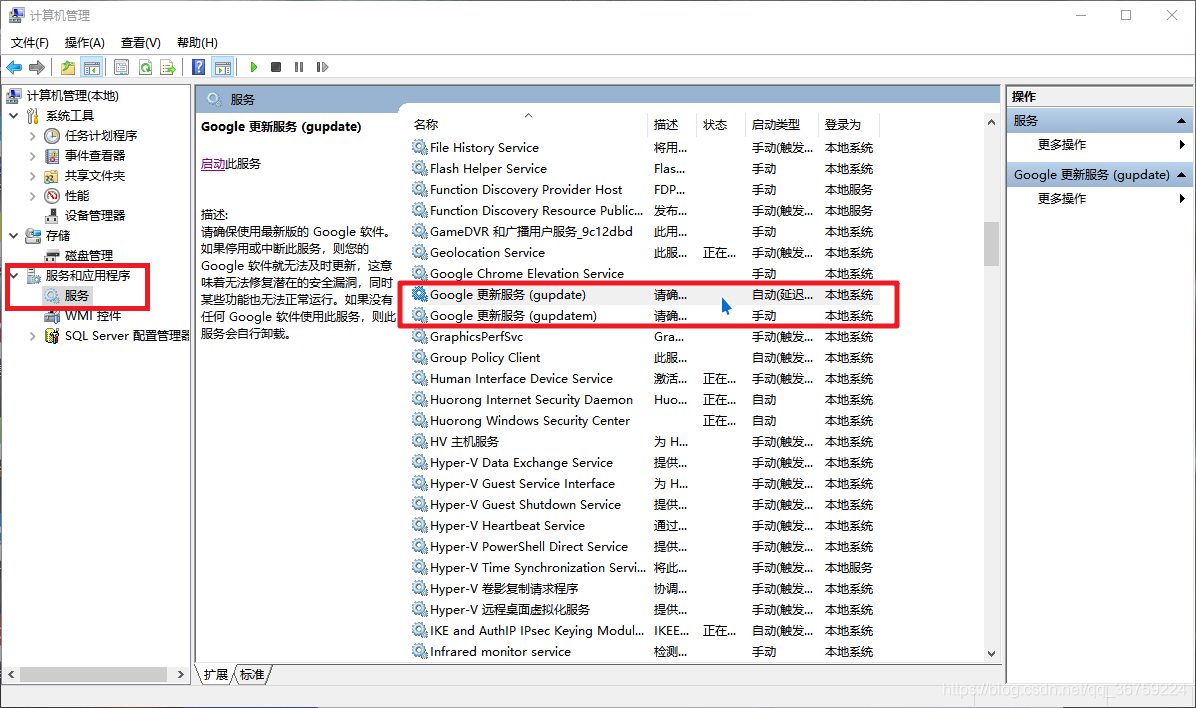1196x708 pixels.
Task: Select Google Chrome Elevation Service row
Action: click(645, 274)
